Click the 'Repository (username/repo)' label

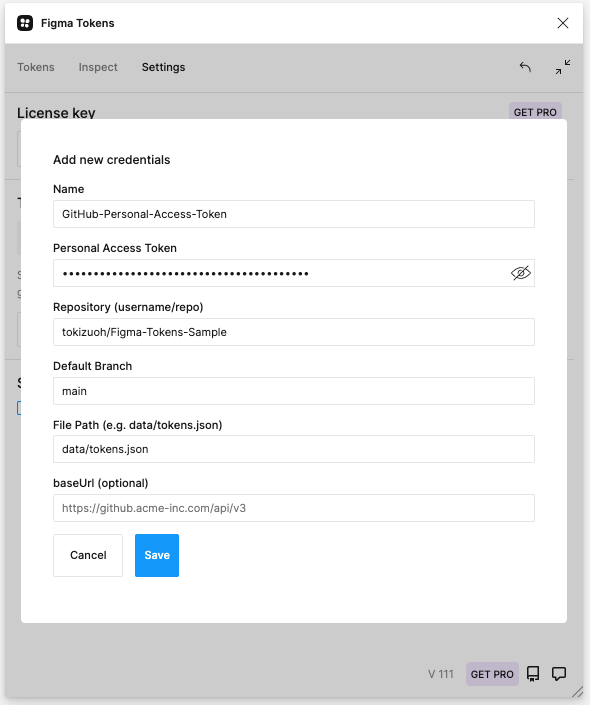point(128,307)
